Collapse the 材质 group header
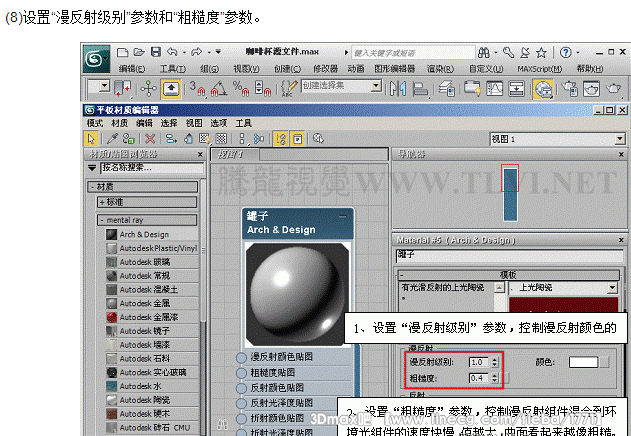The height and width of the screenshot is (436, 631). [143, 187]
